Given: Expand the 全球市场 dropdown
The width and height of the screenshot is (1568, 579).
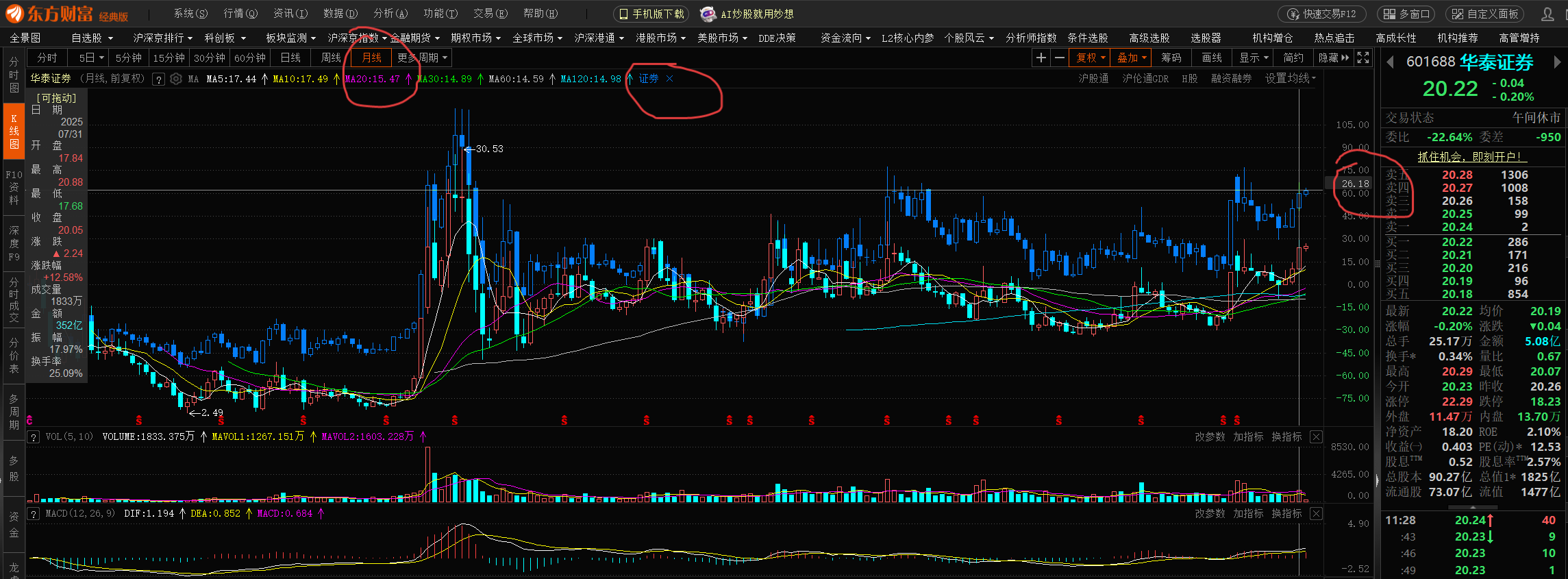Looking at the screenshot, I should pyautogui.click(x=537, y=38).
